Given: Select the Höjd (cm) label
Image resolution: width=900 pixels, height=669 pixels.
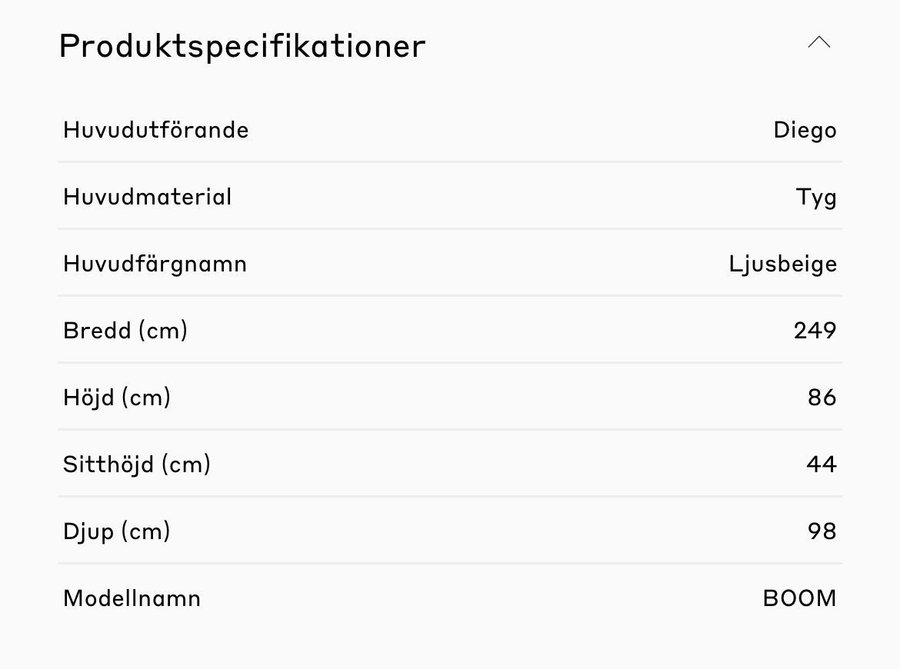Looking at the screenshot, I should click(x=117, y=397).
